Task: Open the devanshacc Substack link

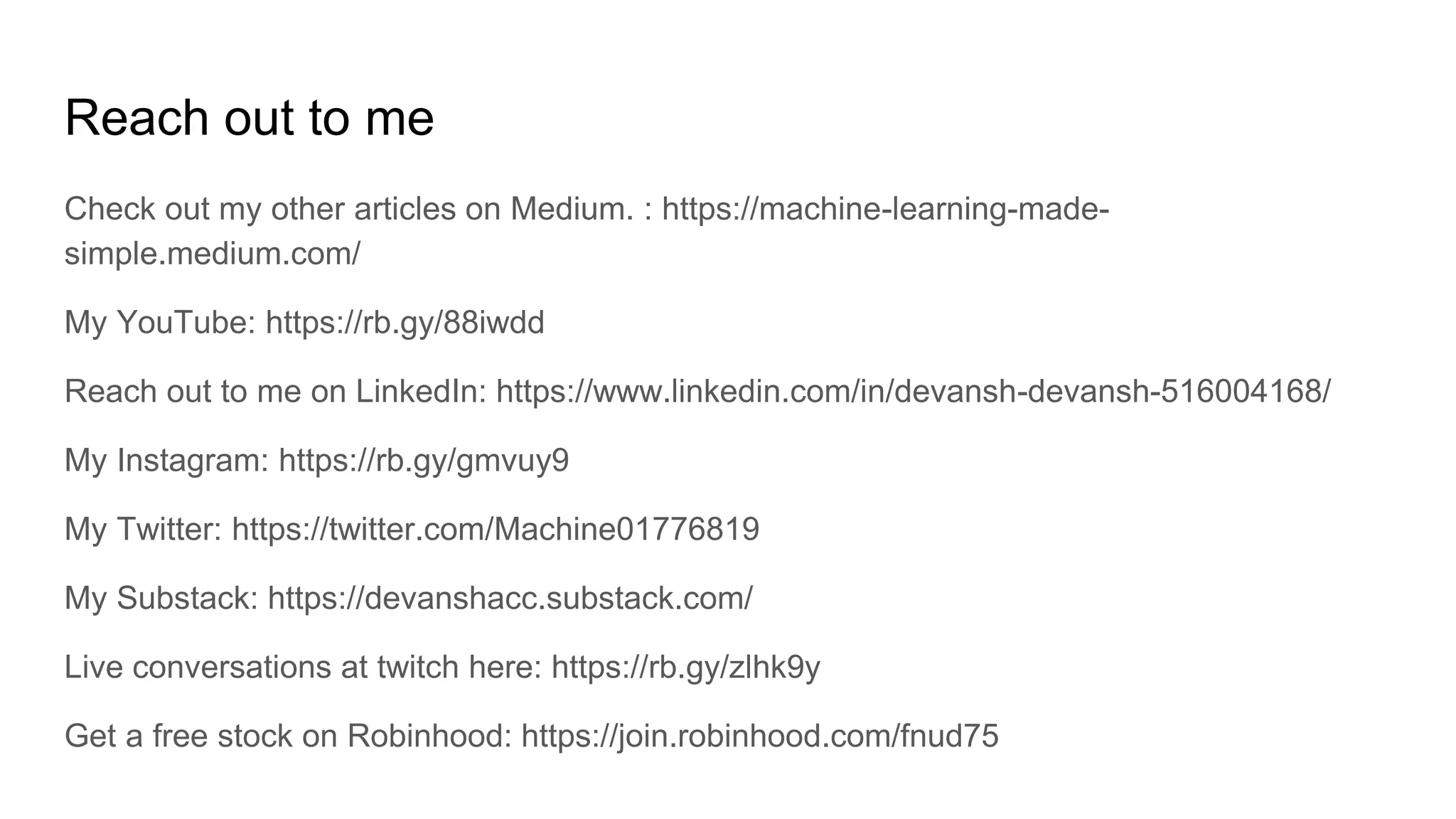Action: pyautogui.click(x=510, y=599)
